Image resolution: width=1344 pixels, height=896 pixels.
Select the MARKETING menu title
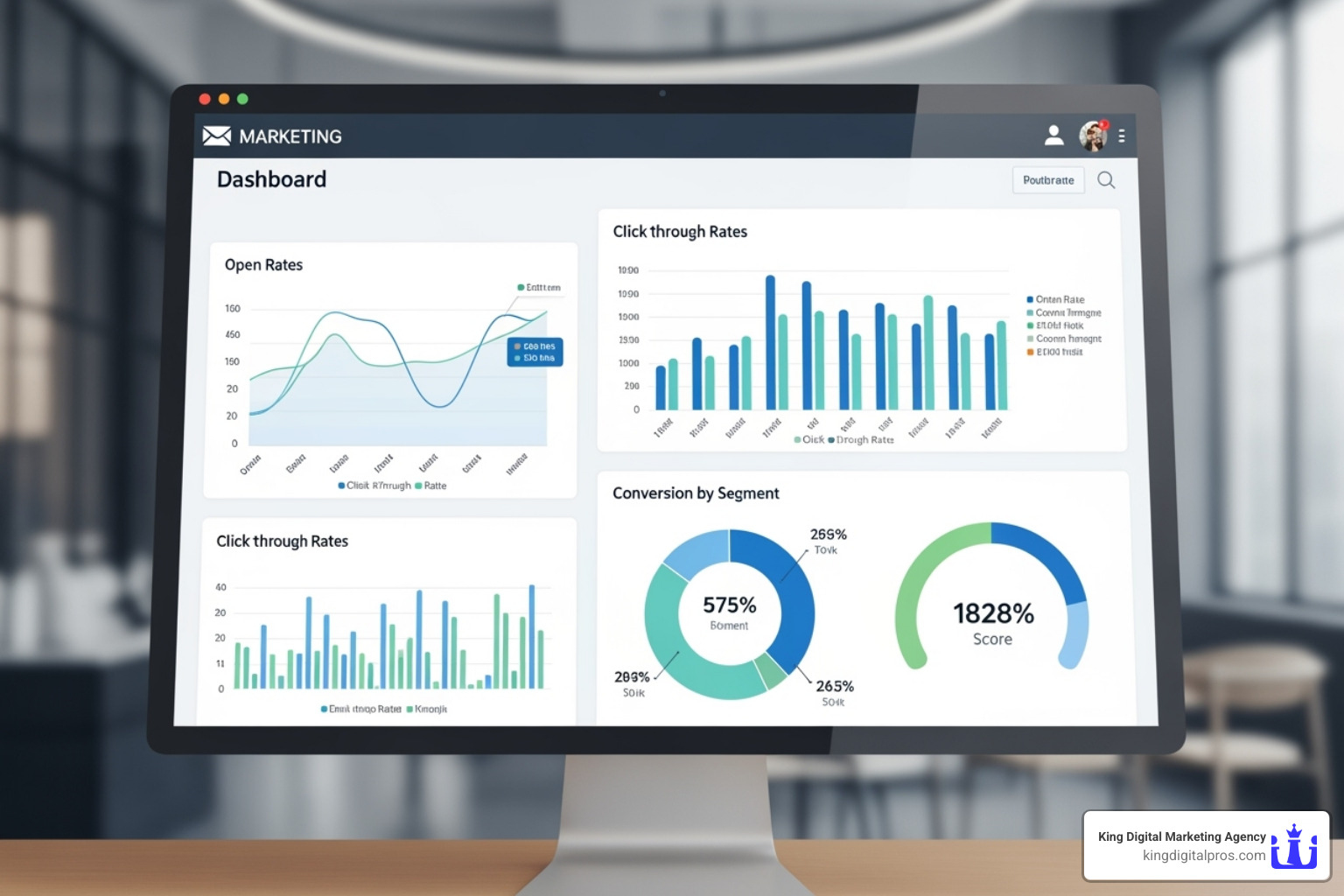[290, 136]
